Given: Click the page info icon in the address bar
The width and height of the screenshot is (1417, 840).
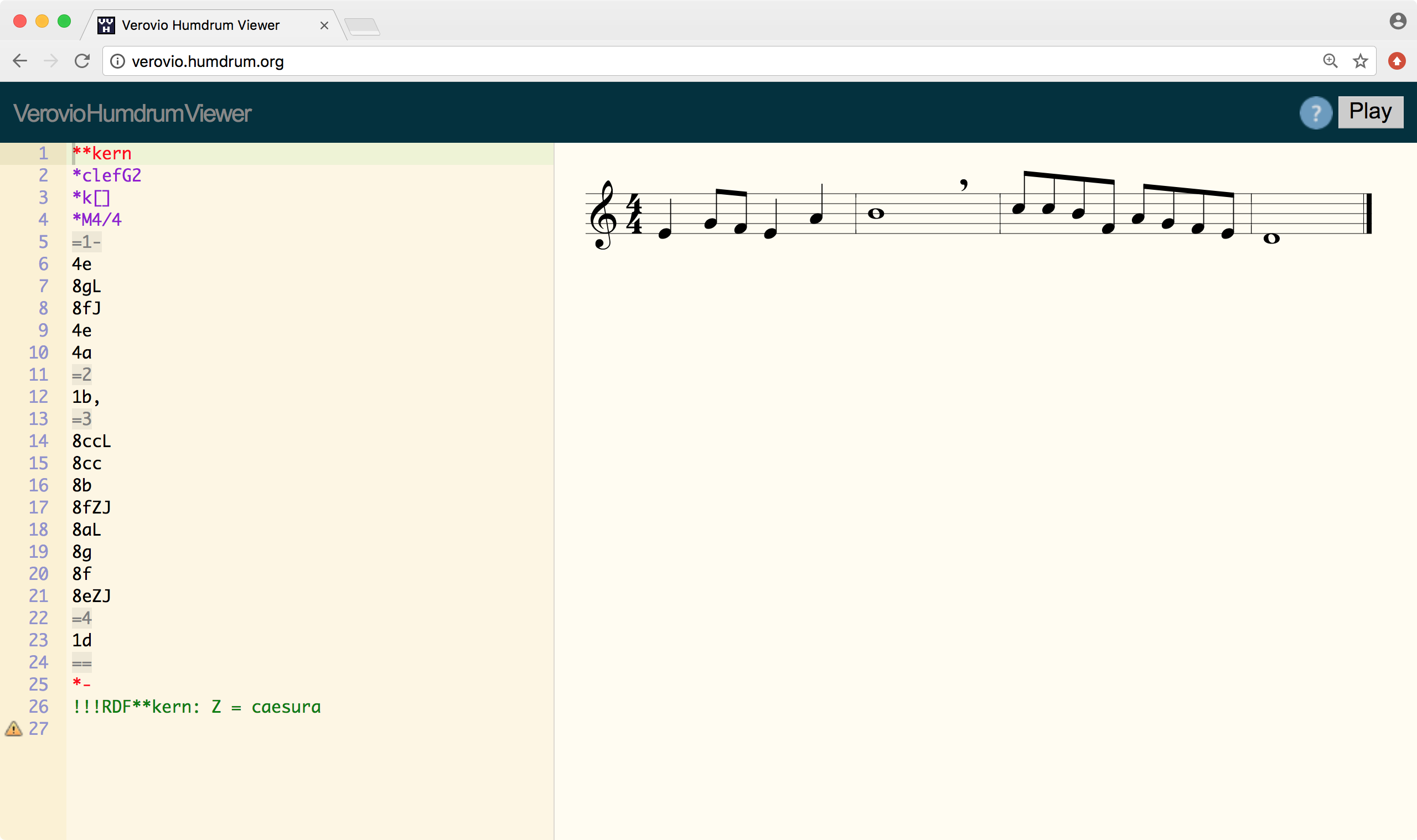Looking at the screenshot, I should click(117, 61).
